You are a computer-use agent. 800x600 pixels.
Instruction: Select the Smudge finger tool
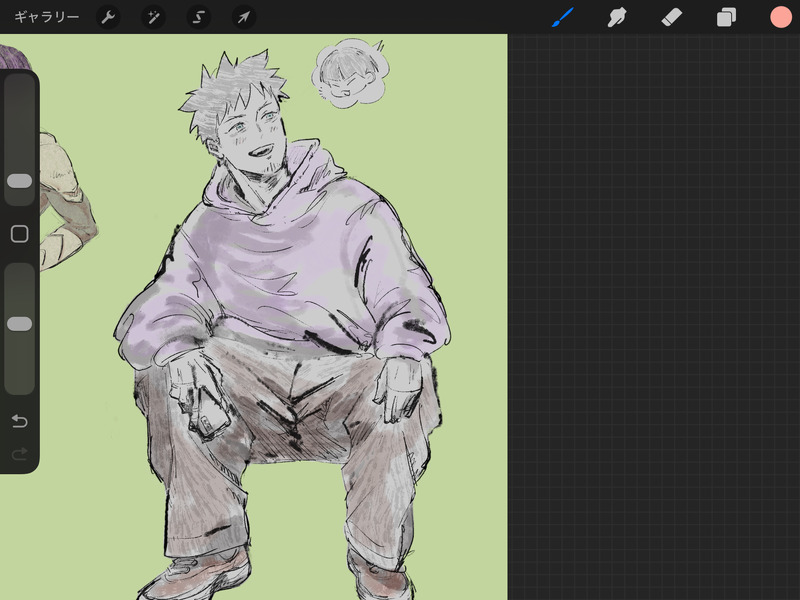click(x=617, y=17)
